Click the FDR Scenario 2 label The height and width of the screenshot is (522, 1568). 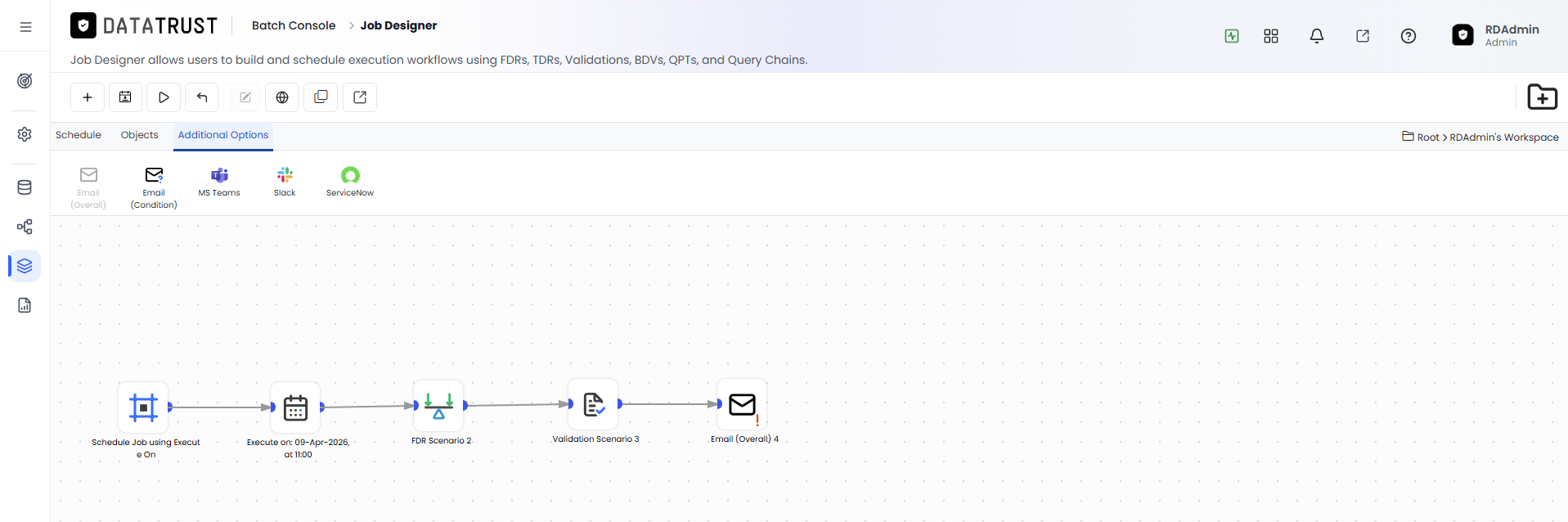pyautogui.click(x=441, y=440)
